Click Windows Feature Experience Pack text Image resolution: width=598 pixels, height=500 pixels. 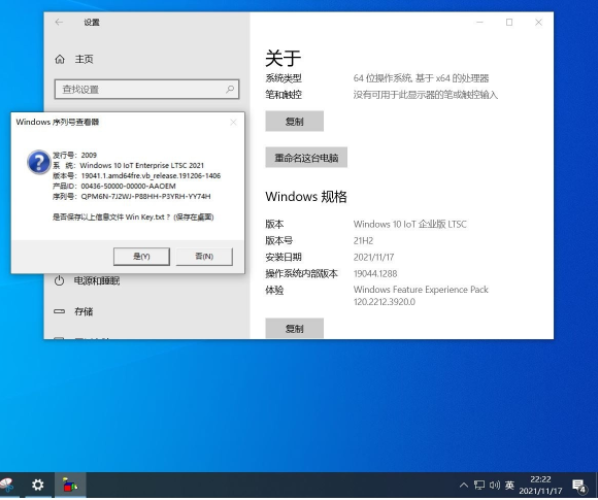click(x=421, y=290)
